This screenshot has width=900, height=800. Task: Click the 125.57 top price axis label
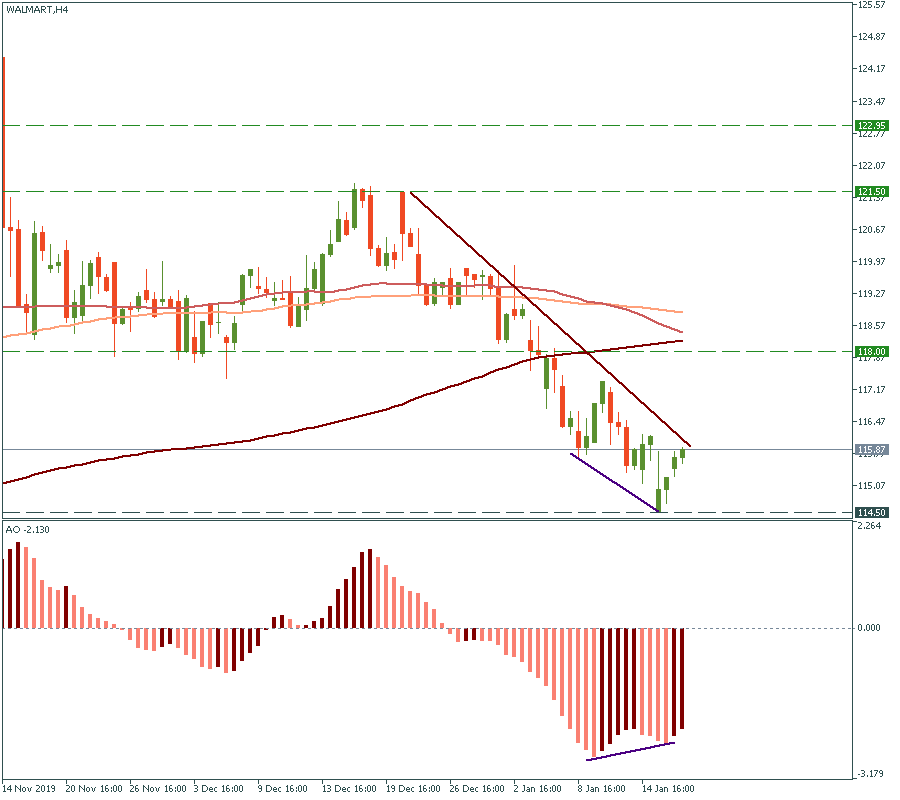(x=871, y=6)
